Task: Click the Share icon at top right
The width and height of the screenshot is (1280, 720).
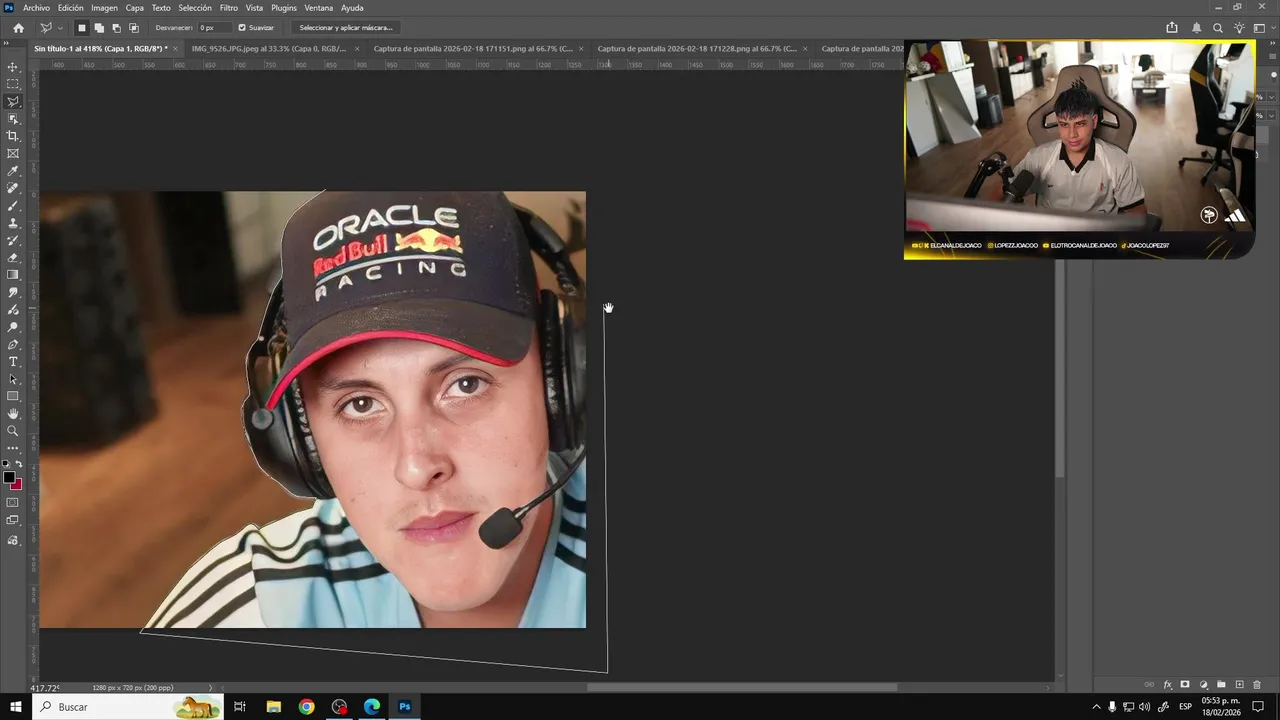Action: click(x=1172, y=28)
